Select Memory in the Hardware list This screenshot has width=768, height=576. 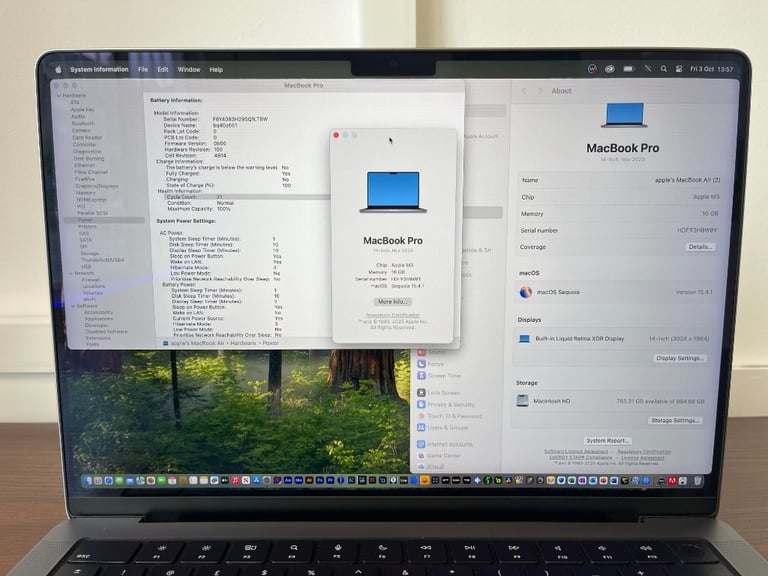(85, 193)
